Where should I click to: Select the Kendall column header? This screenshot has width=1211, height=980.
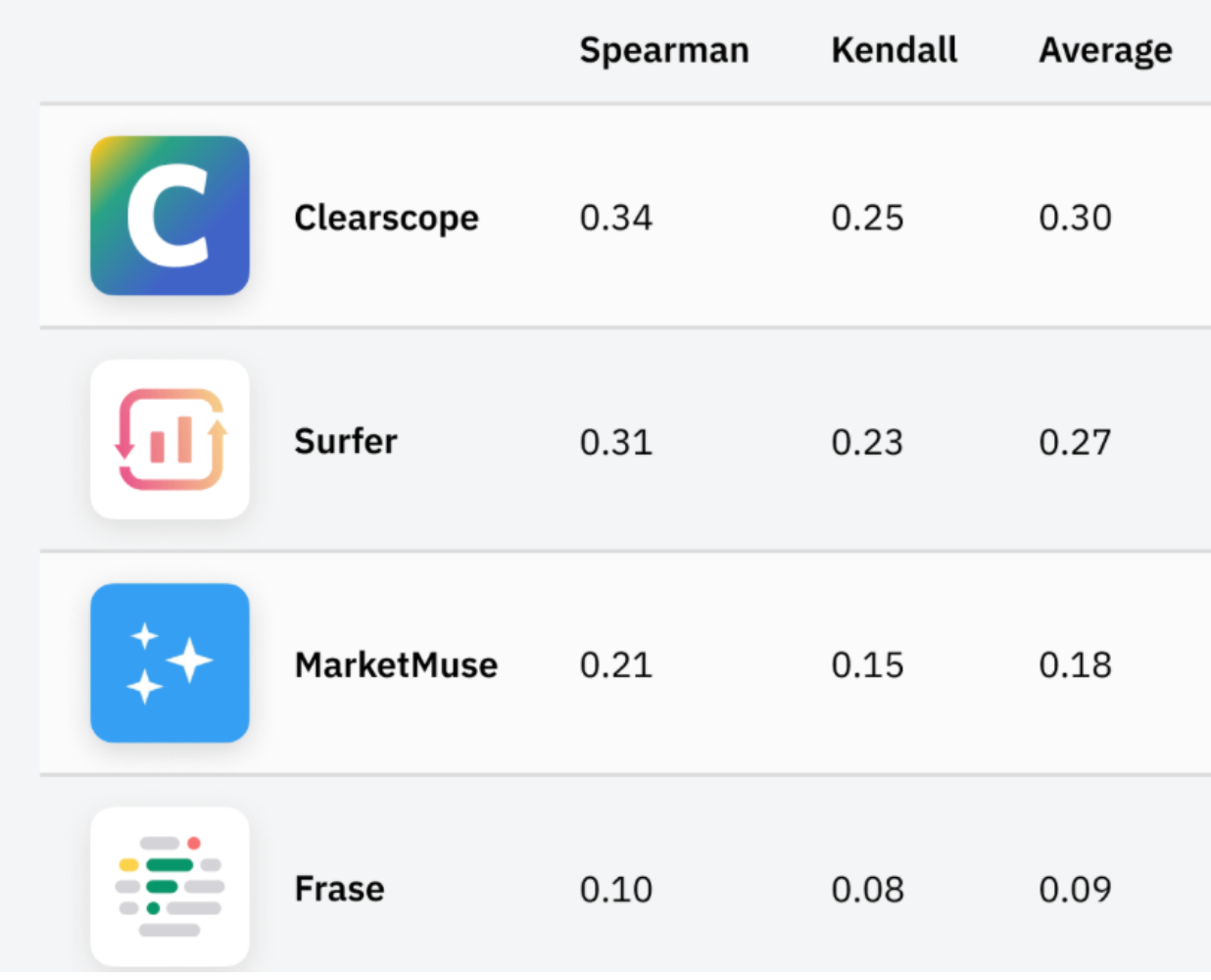[894, 50]
